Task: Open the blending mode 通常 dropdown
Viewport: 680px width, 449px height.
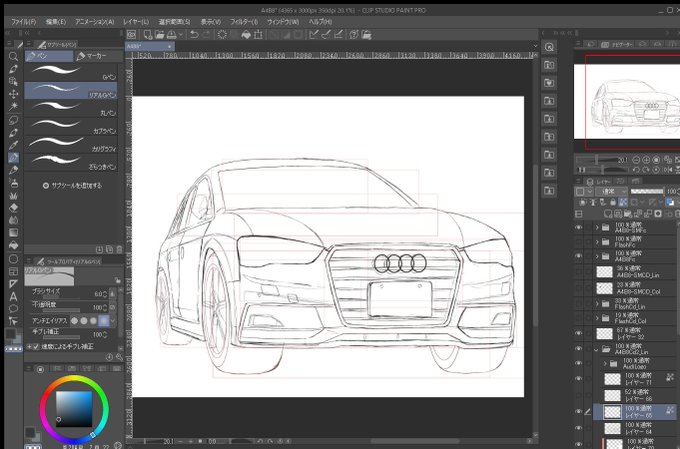Action: coord(611,191)
